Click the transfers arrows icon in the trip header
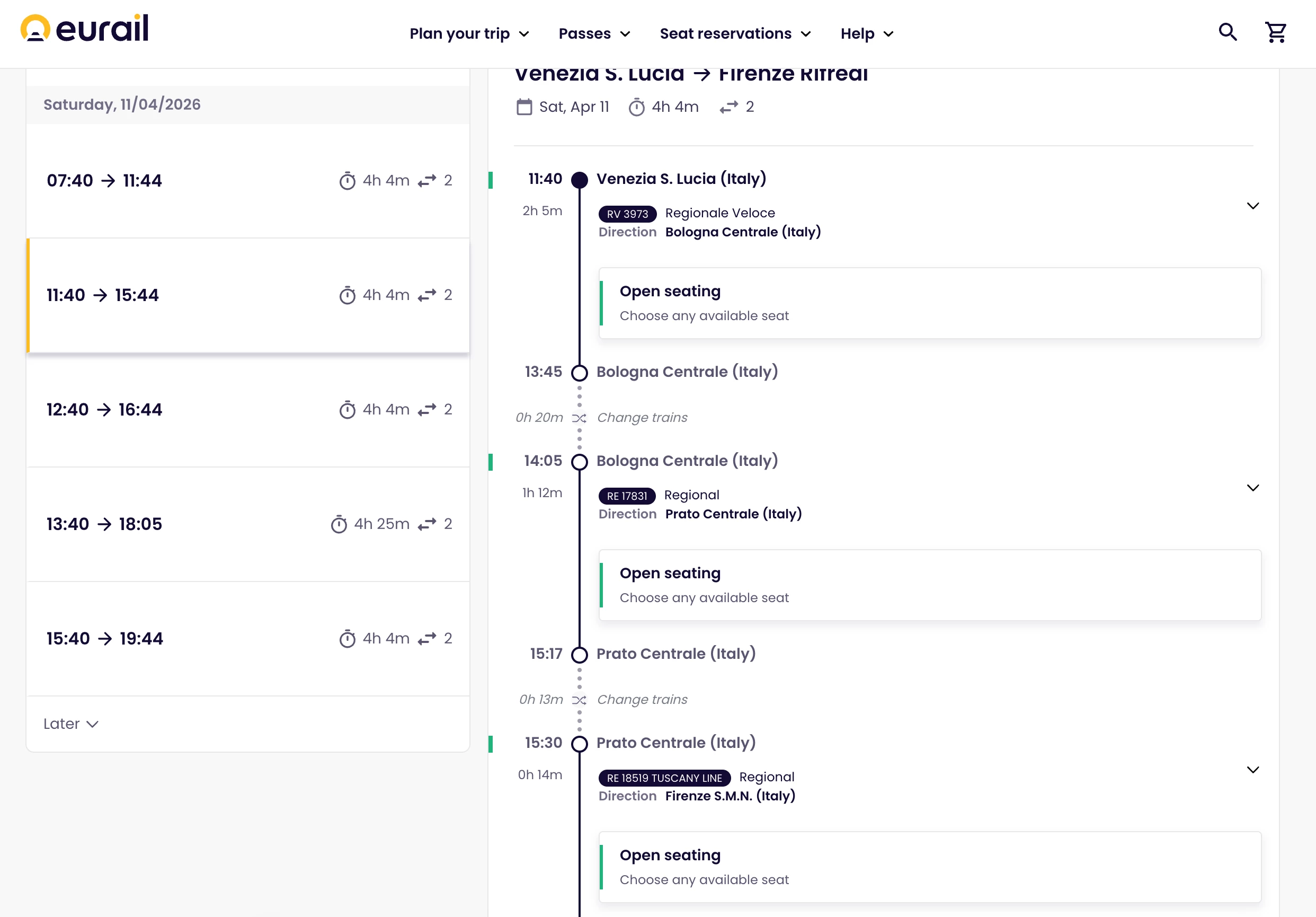 [x=728, y=107]
